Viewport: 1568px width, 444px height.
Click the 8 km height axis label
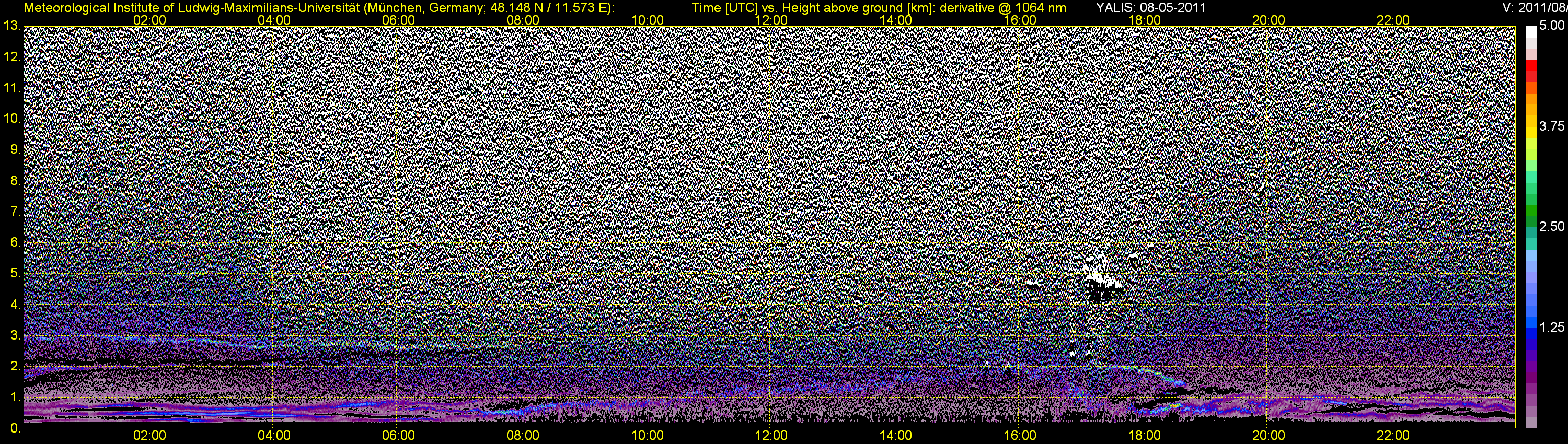[x=15, y=181]
